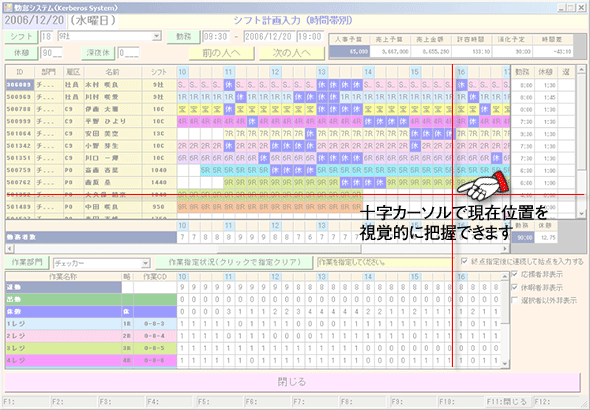The width and height of the screenshot is (590, 410).
Task: Click left arrow of horizontal scrollbar
Action: [10, 249]
